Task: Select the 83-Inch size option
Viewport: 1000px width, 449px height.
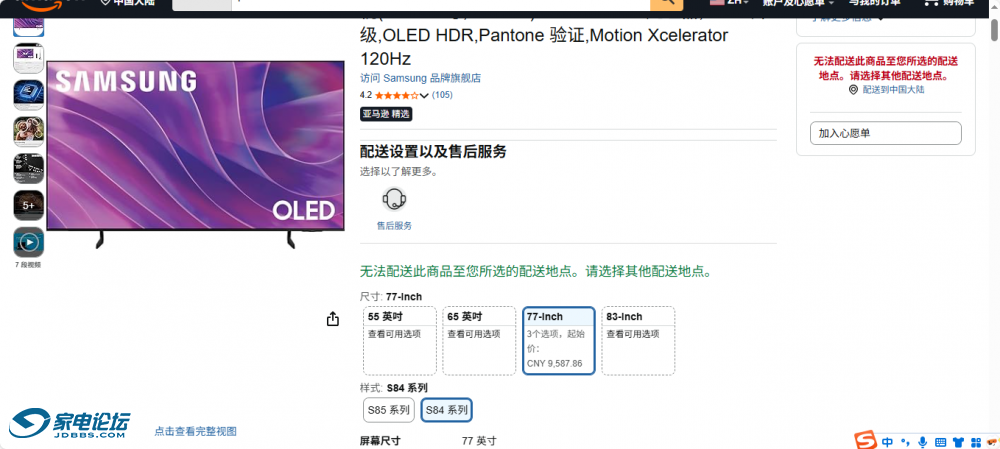Action: (638, 340)
